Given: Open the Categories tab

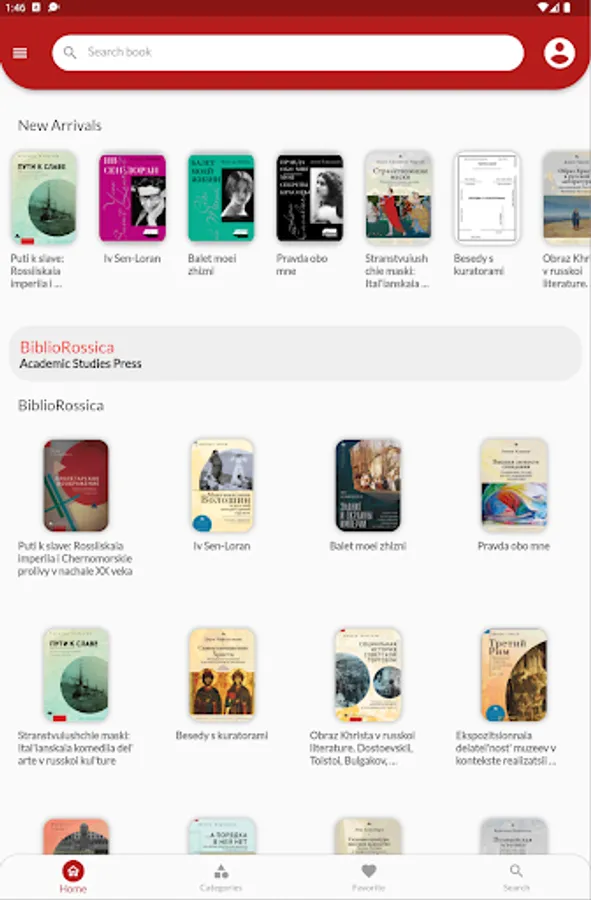Looking at the screenshot, I should pos(221,878).
